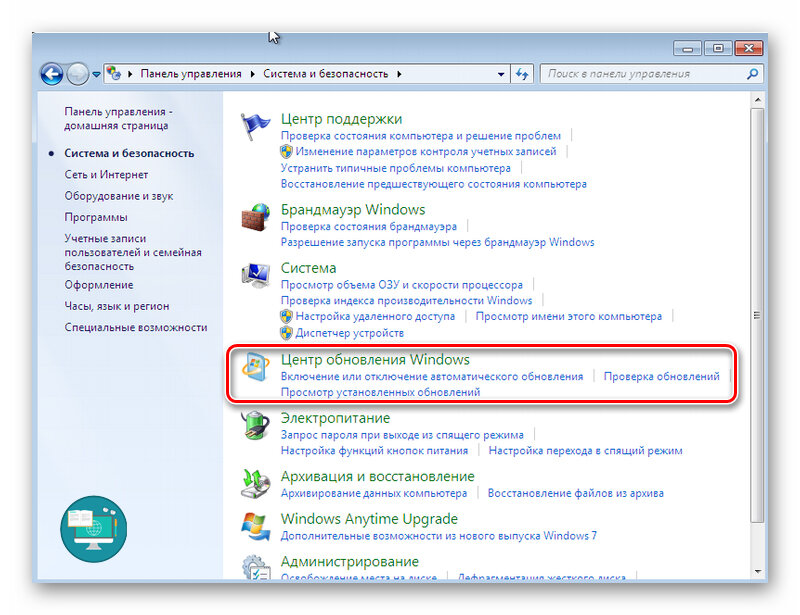Select Оборудование и звук in sidebar
This screenshot has height=615, width=800.
[x=119, y=196]
